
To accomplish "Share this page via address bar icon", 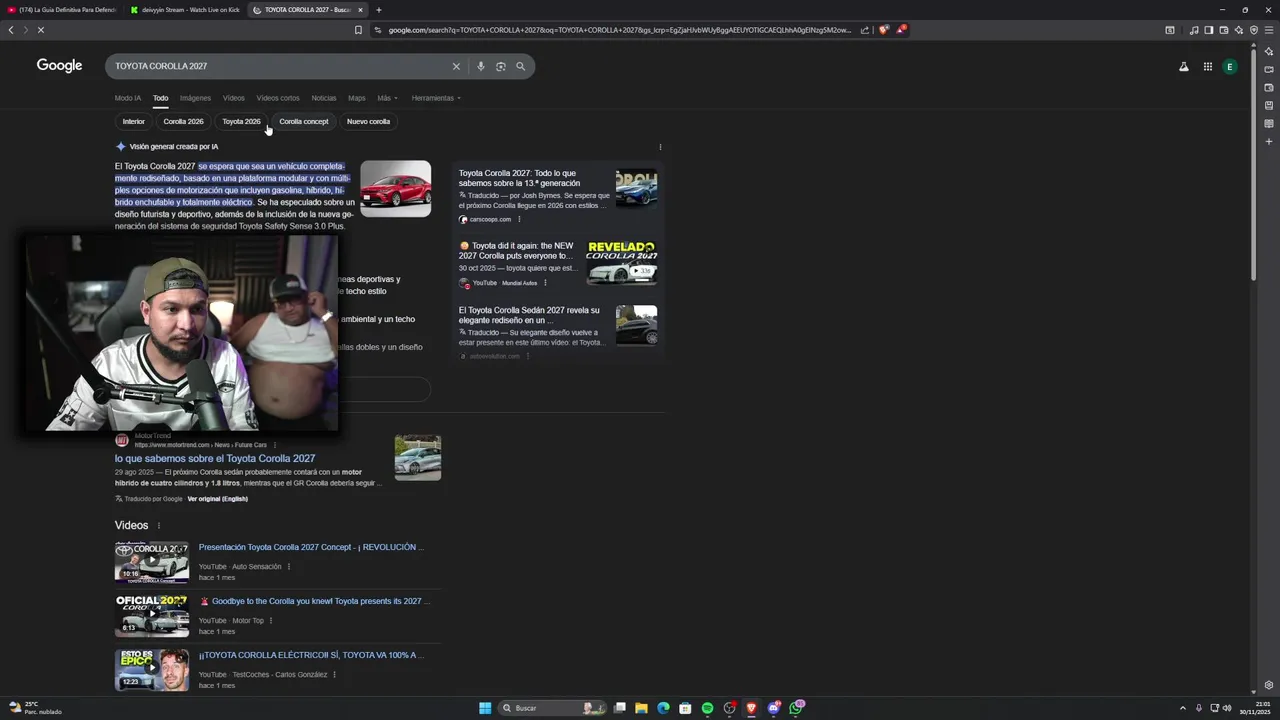I will (x=865, y=30).
